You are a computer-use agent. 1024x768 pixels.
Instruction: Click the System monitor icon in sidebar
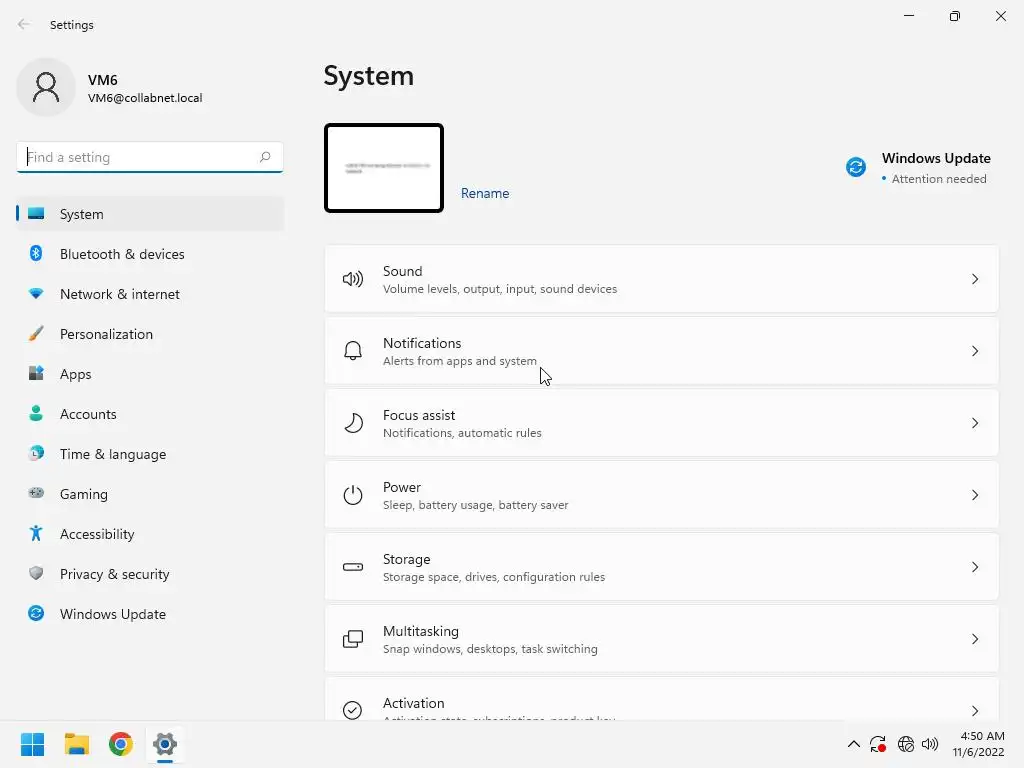point(36,214)
